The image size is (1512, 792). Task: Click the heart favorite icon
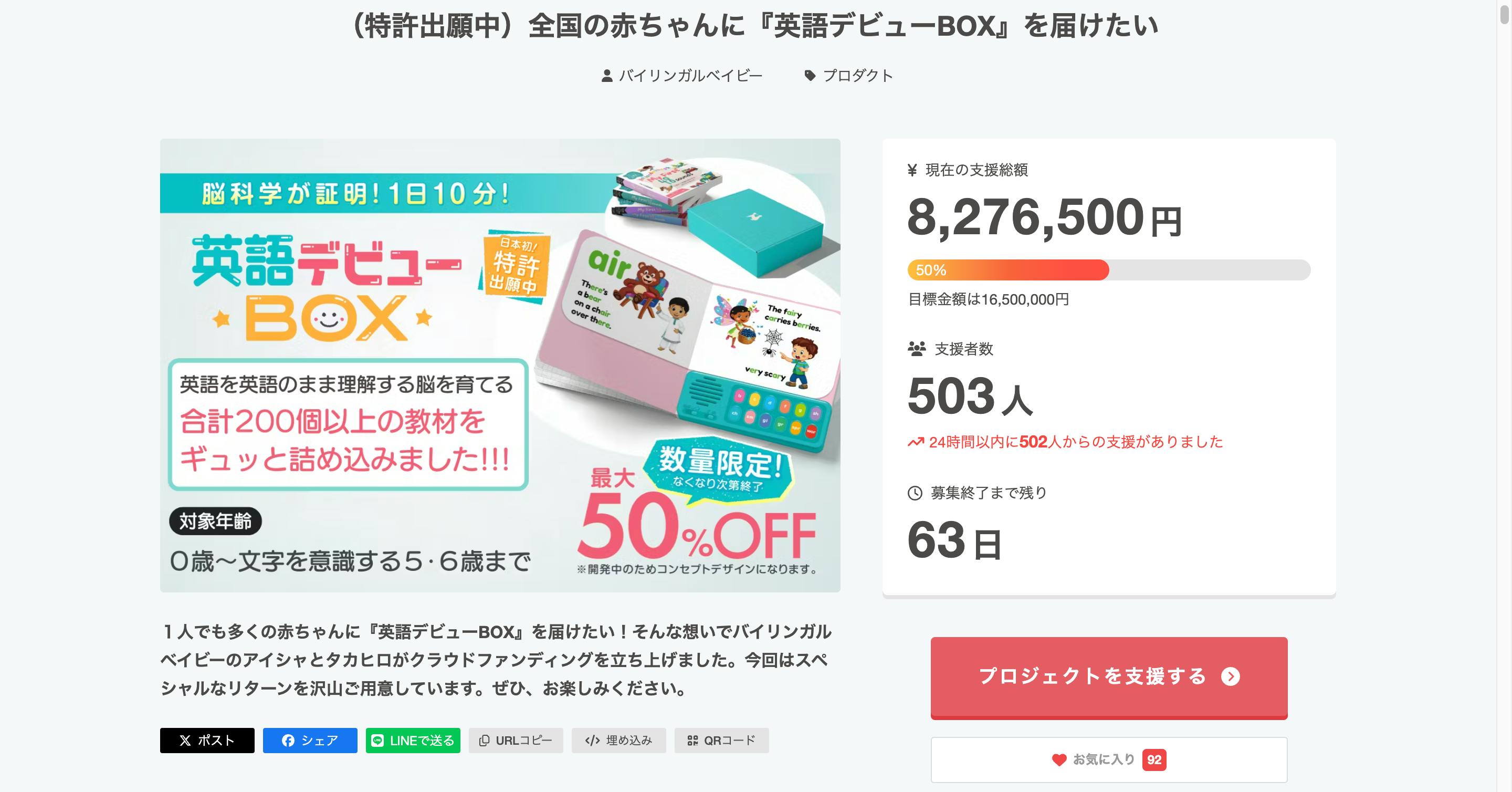tap(1059, 760)
